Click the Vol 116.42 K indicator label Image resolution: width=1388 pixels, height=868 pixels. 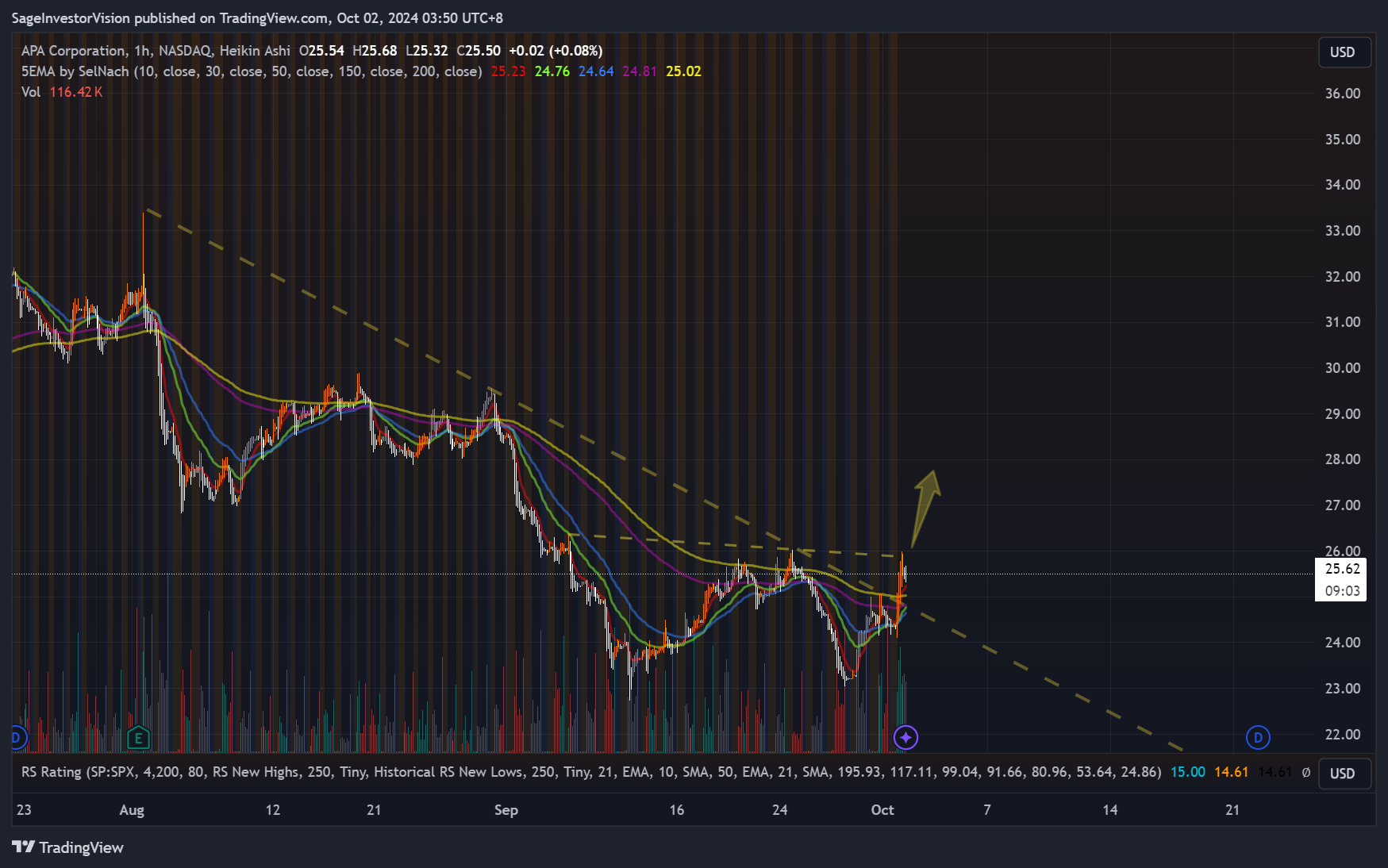tap(62, 92)
